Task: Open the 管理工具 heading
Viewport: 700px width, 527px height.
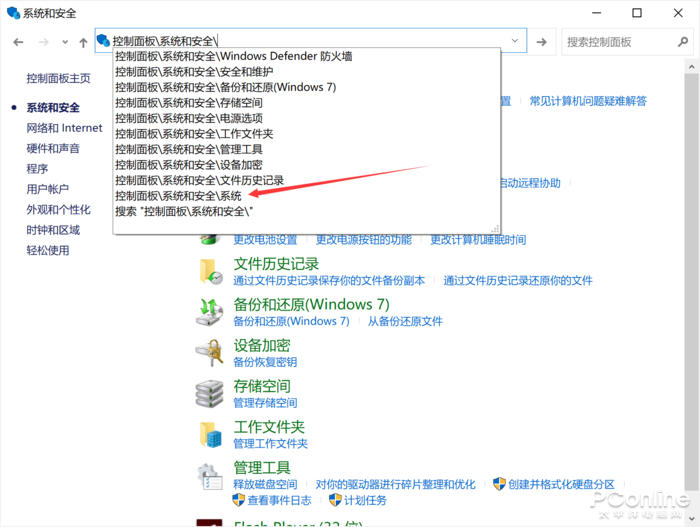Action: (262, 468)
